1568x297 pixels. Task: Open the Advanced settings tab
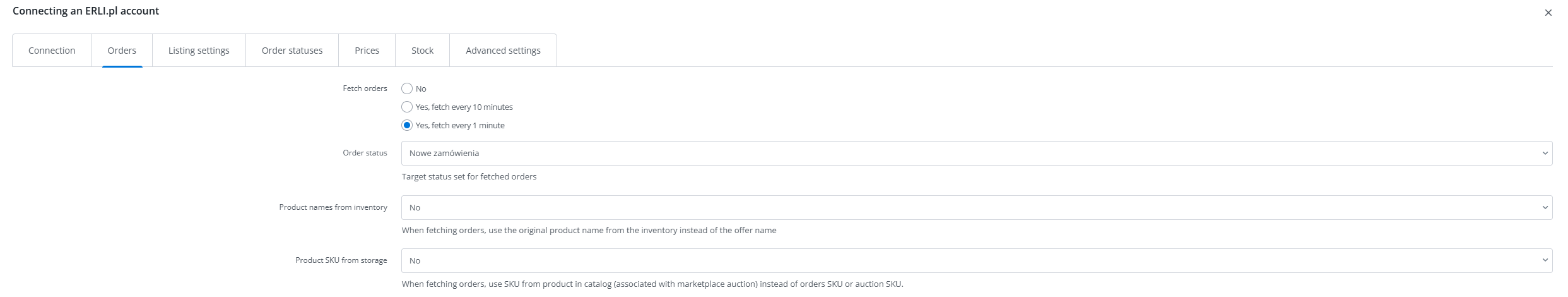point(503,51)
